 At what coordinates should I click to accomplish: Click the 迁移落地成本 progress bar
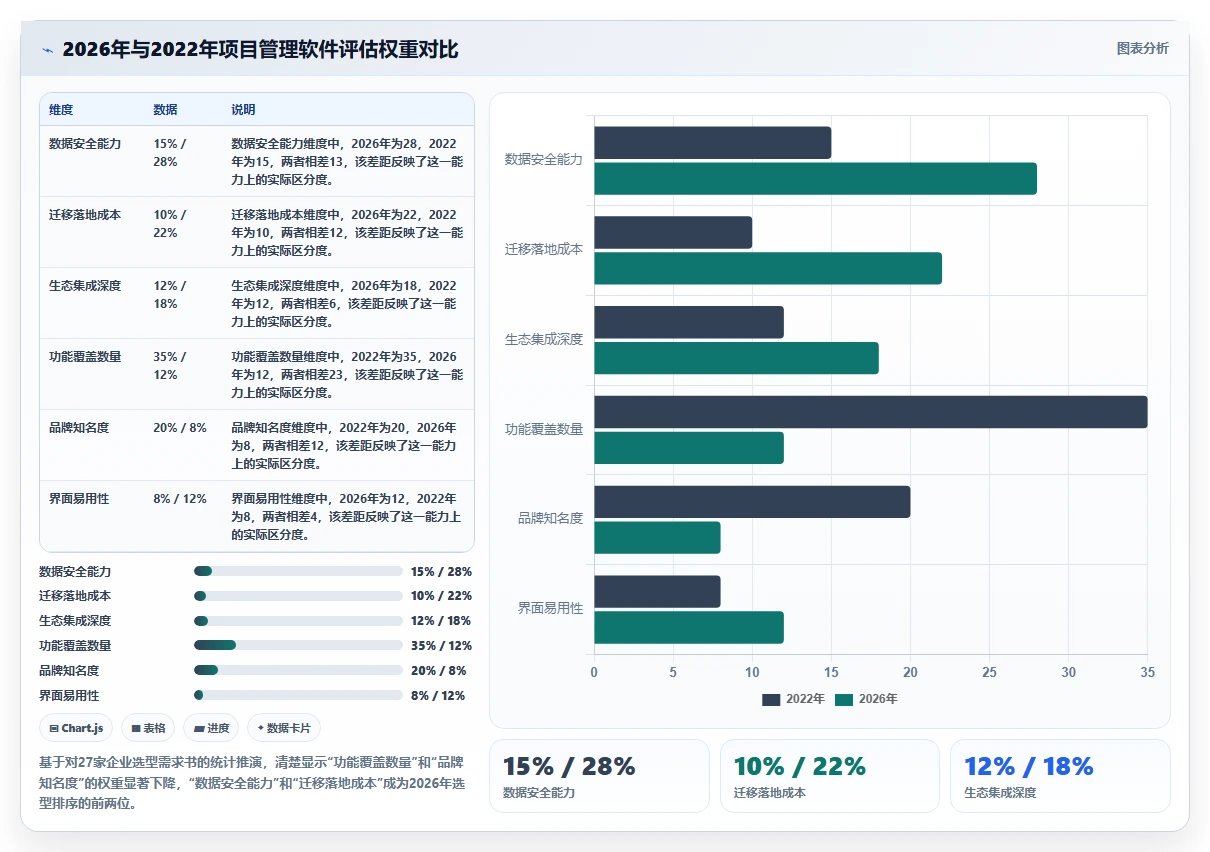click(x=298, y=596)
